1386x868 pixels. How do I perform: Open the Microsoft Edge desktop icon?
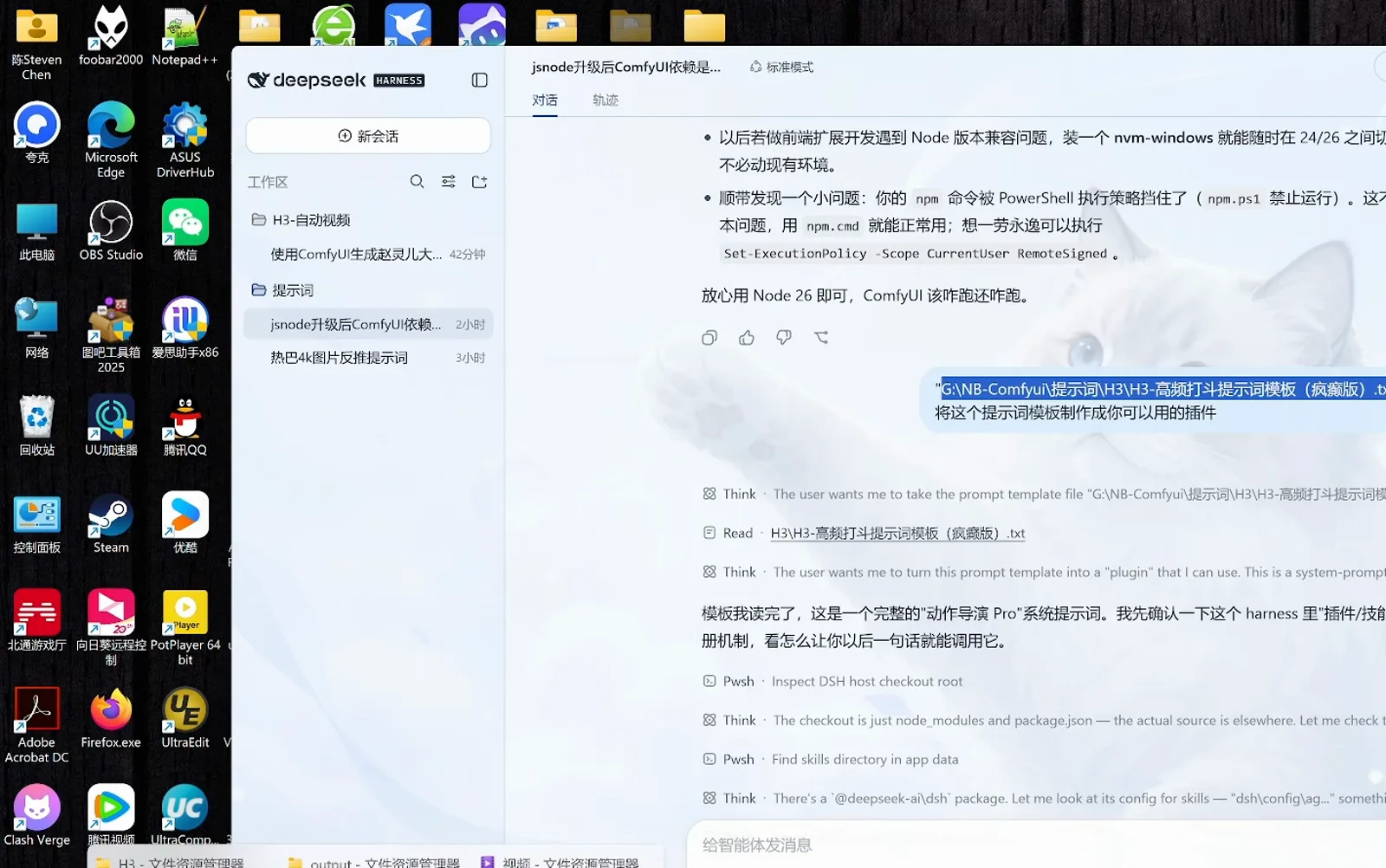111,140
